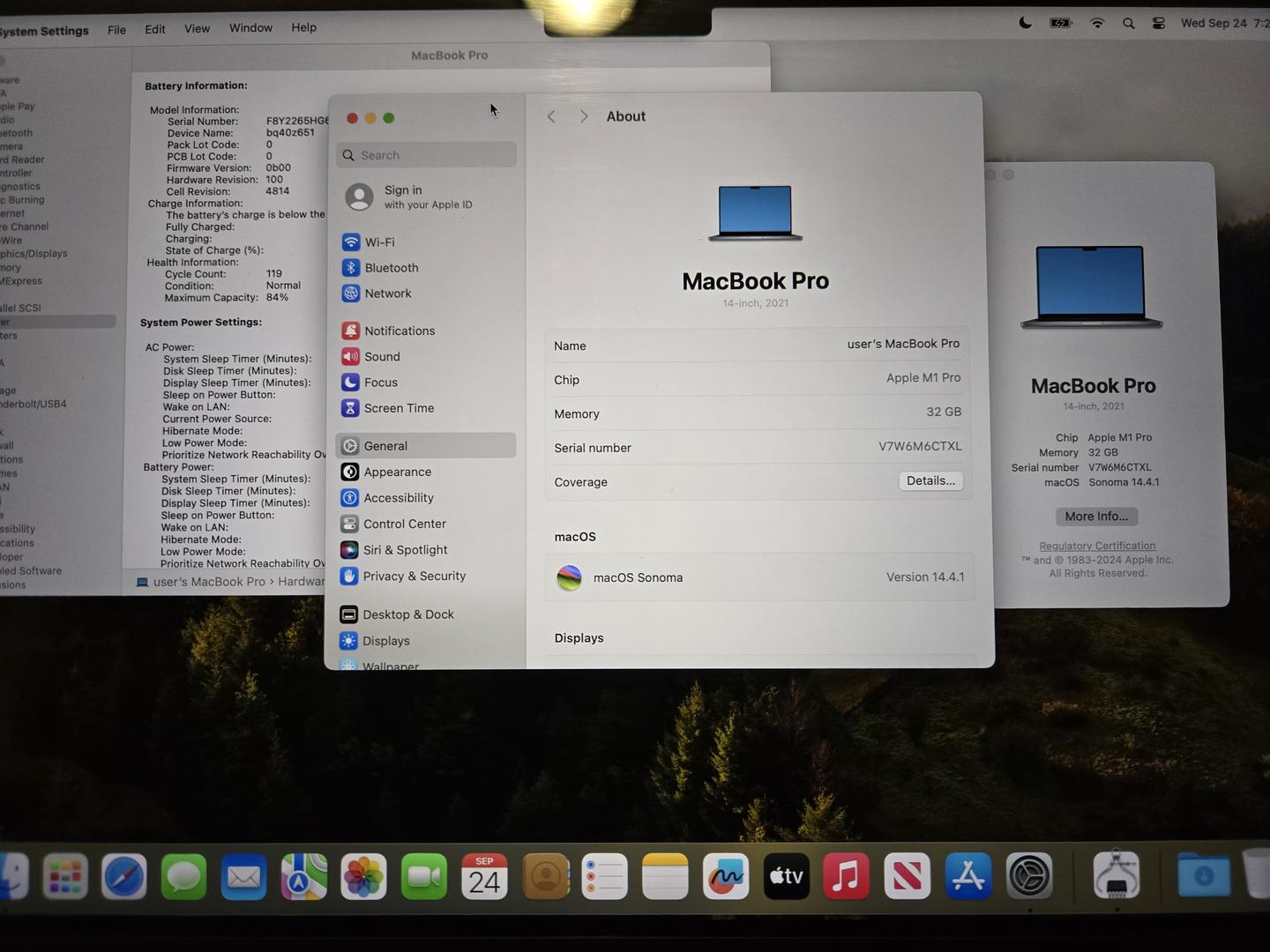Launch Freeform from the Dock
1270x952 pixels.
(726, 877)
